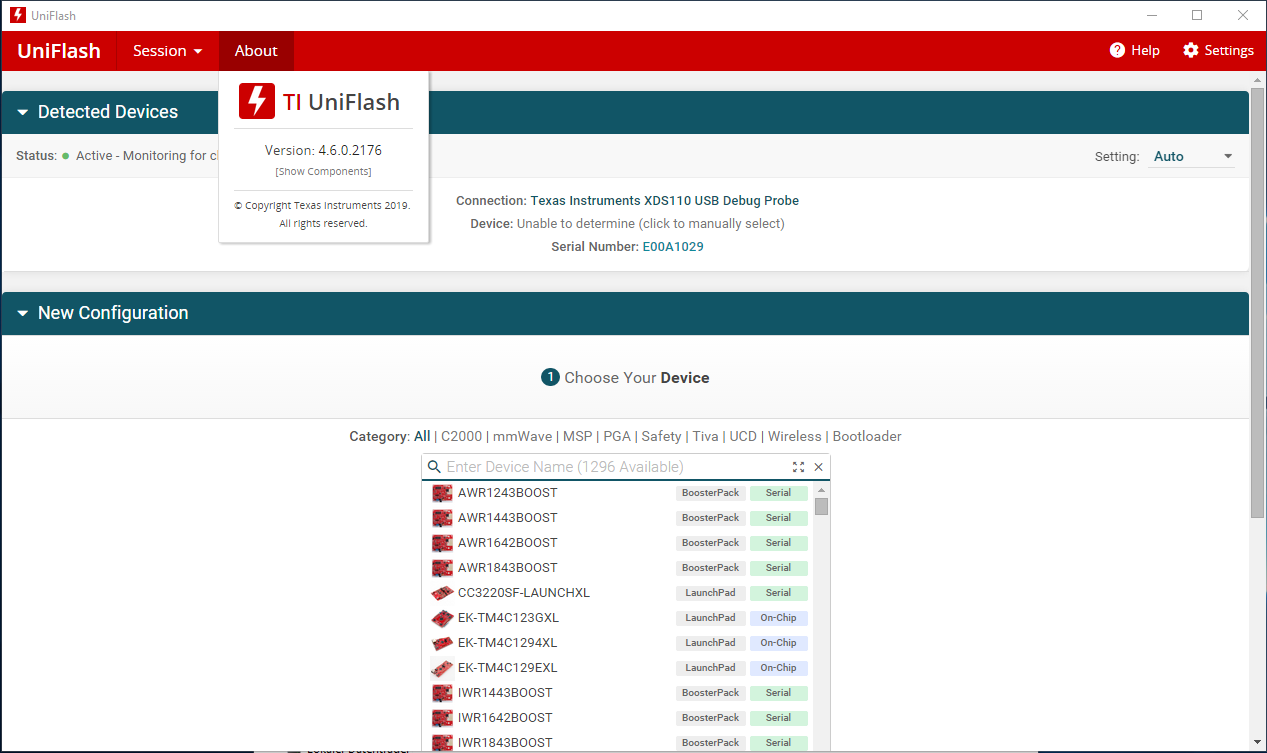This screenshot has width=1267, height=753.
Task: Click the magnifier icon in the device search
Action: (x=433, y=466)
